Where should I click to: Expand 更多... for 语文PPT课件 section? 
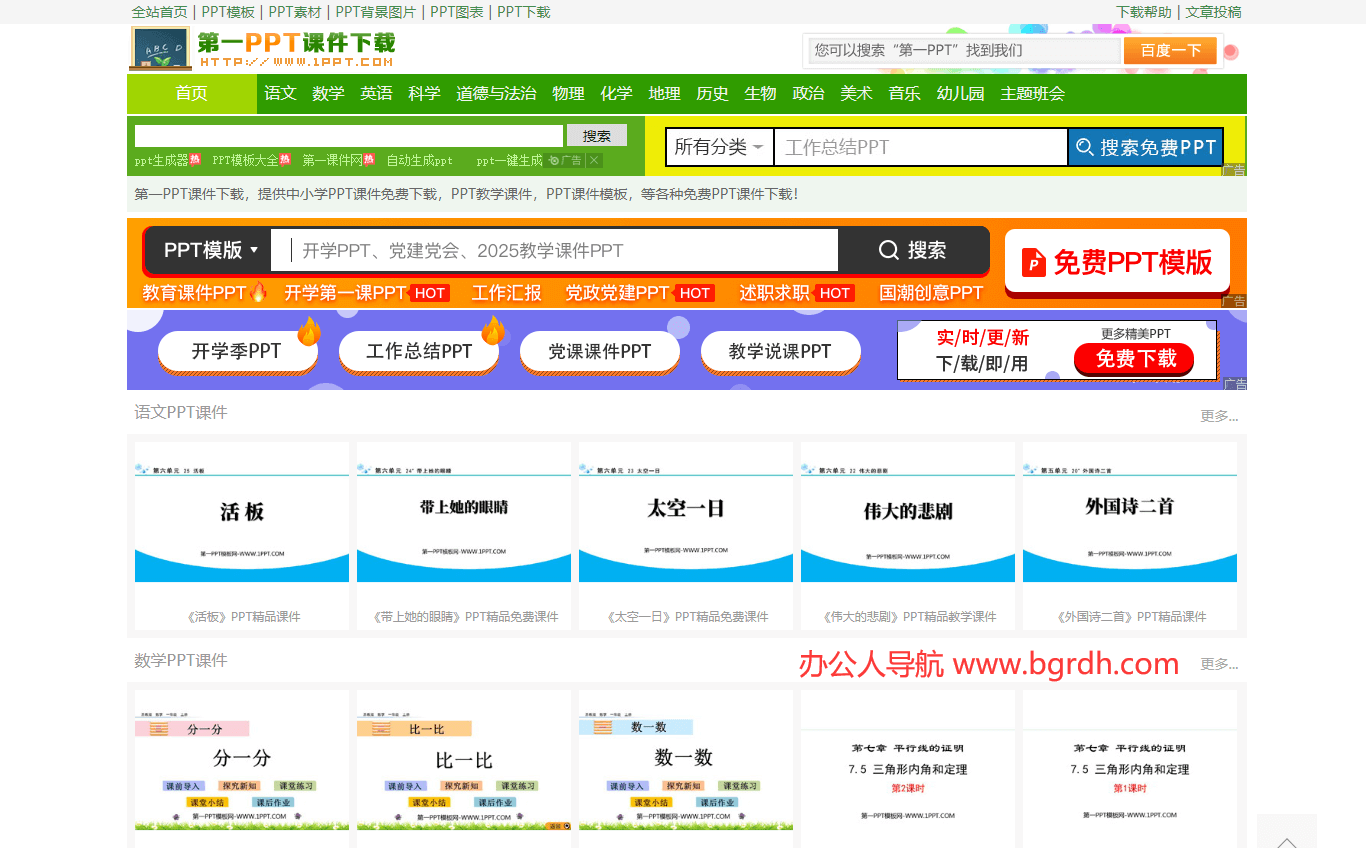point(1218,416)
